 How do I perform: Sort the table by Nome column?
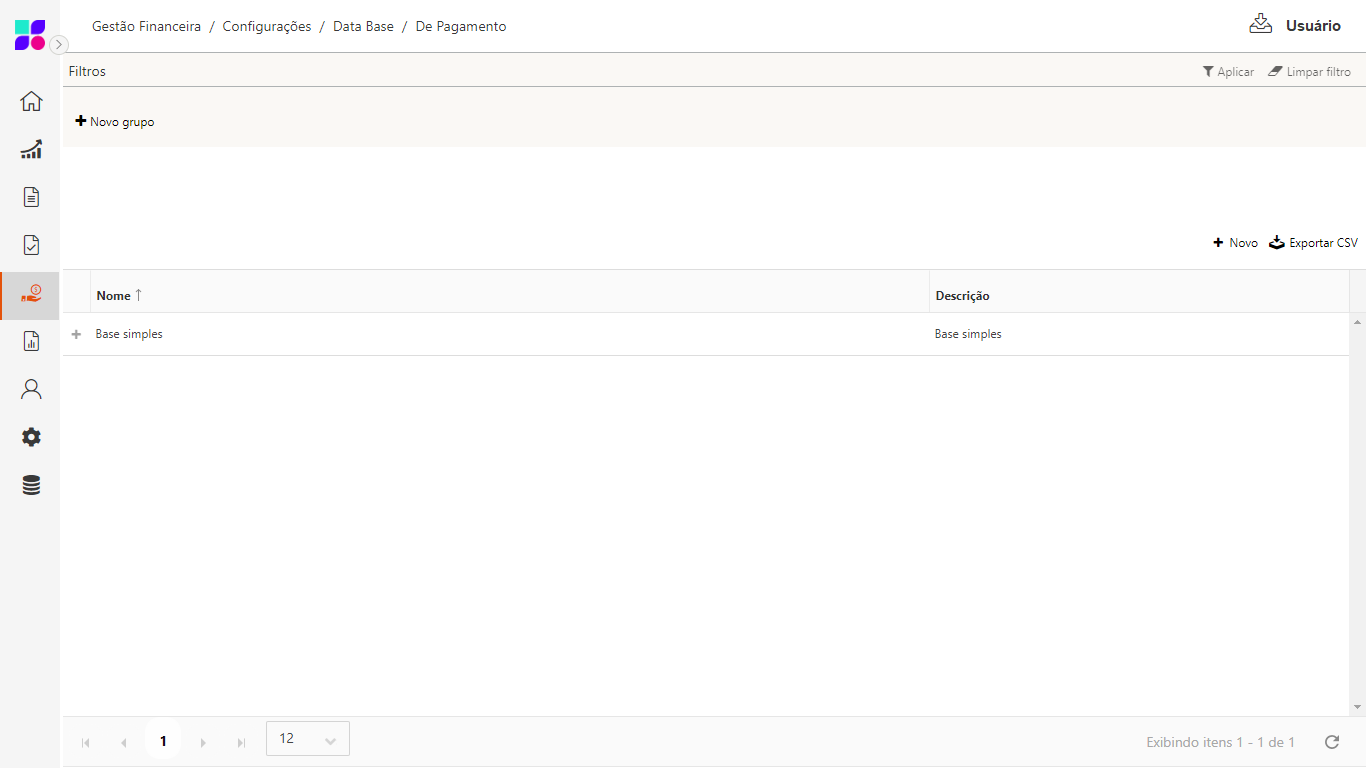[114, 296]
